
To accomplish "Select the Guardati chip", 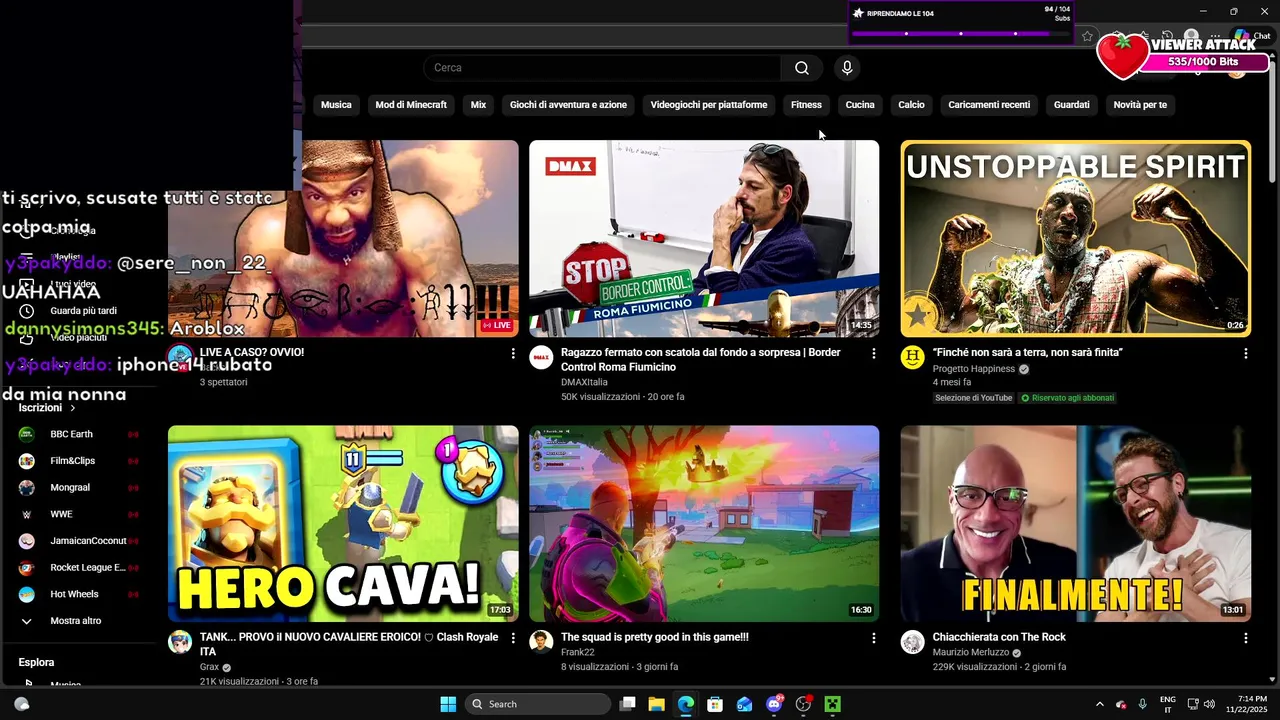I will (x=1071, y=105).
